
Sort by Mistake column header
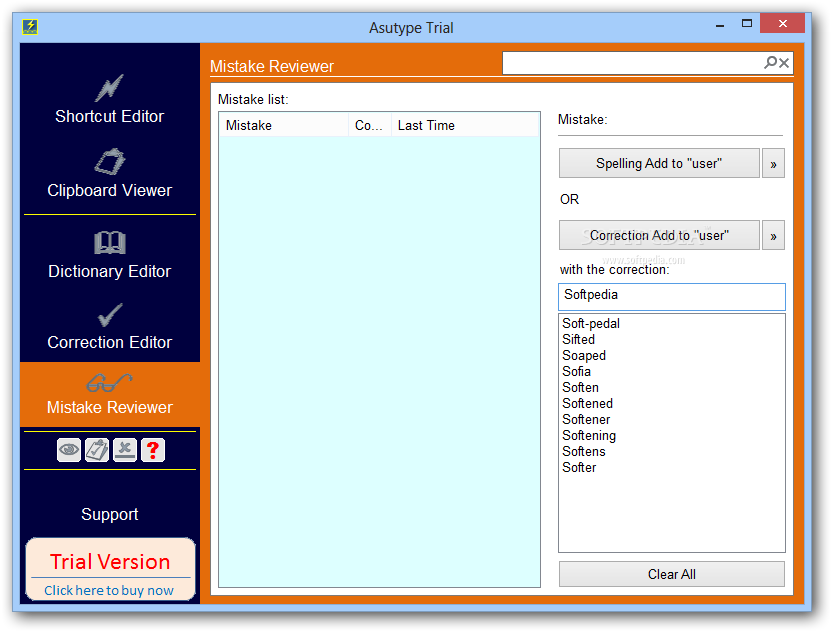pyautogui.click(x=284, y=125)
